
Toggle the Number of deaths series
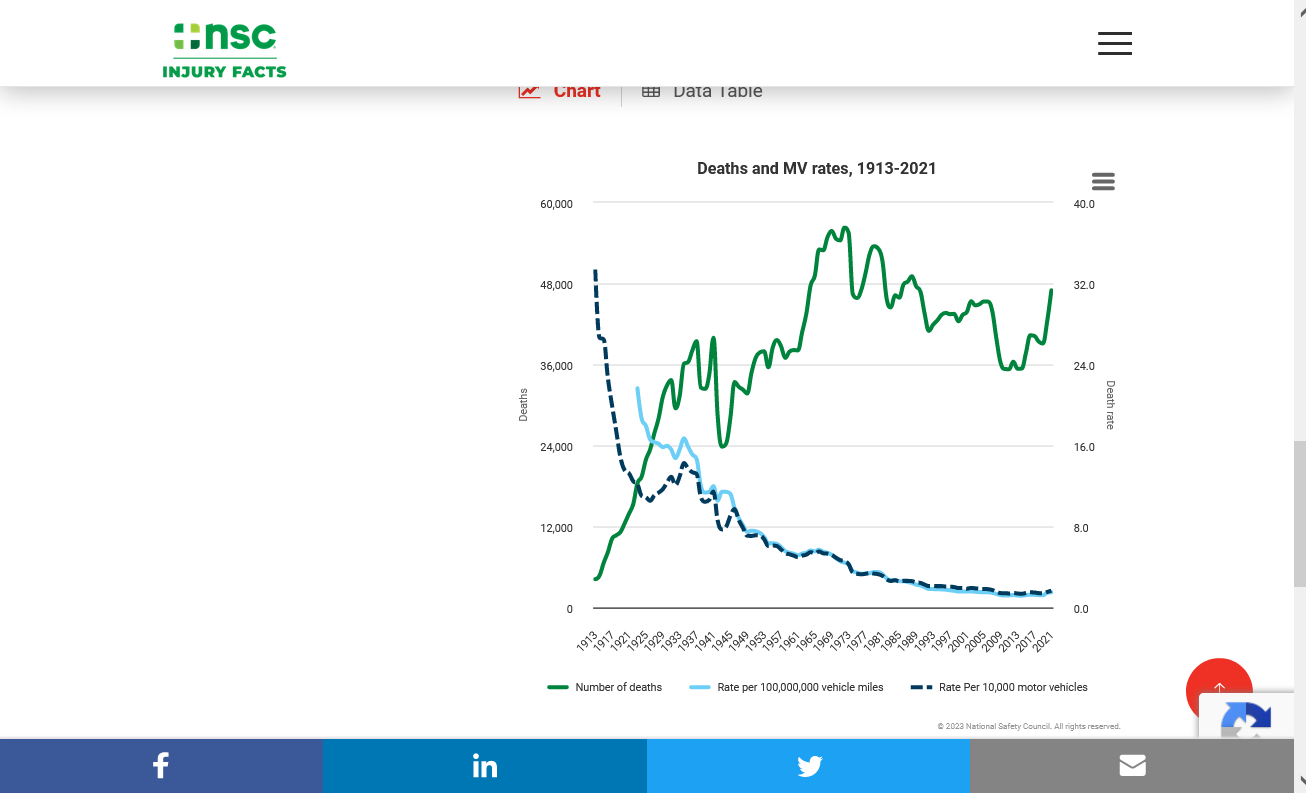(618, 687)
